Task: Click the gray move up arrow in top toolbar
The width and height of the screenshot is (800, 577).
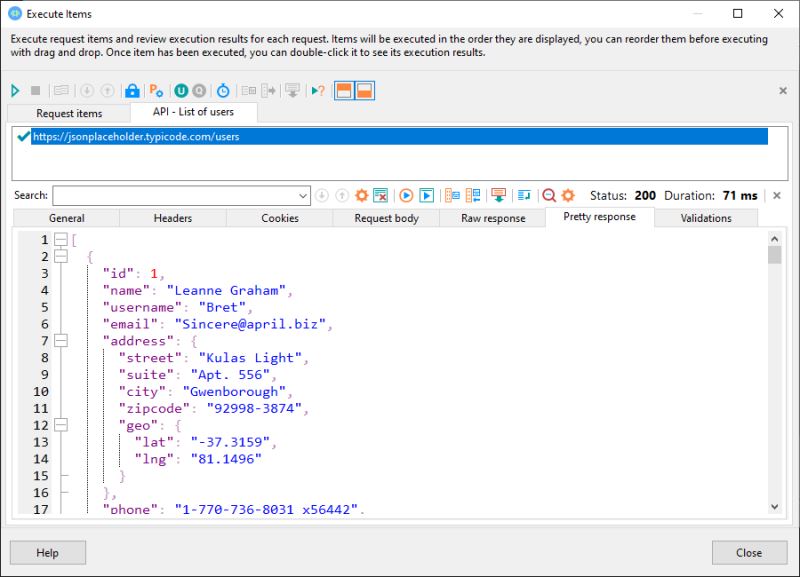Action: (x=107, y=91)
